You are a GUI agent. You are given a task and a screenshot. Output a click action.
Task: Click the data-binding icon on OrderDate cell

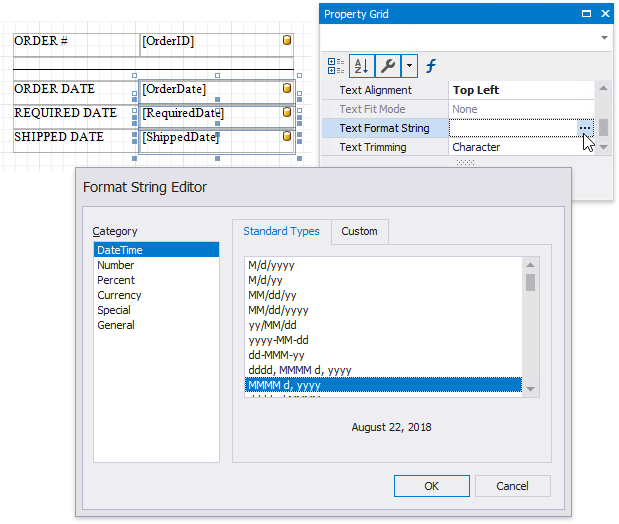click(x=287, y=89)
